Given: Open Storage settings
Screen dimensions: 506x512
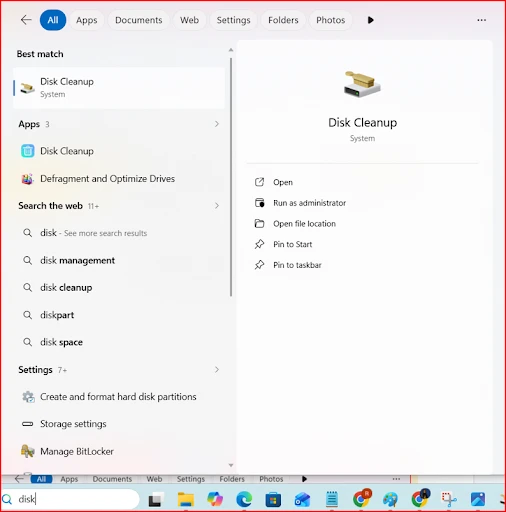Looking at the screenshot, I should coord(119,424).
